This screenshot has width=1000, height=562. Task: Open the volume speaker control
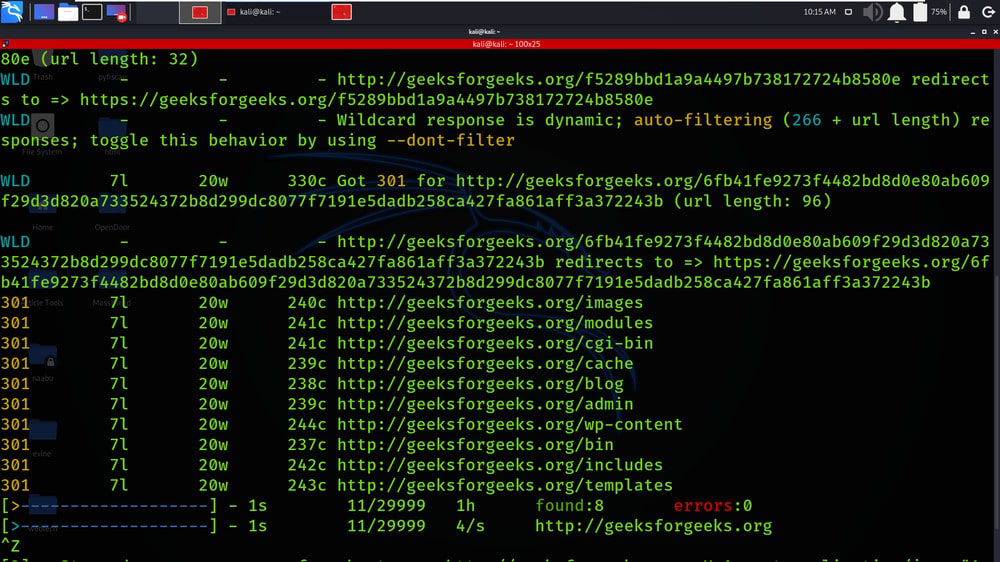872,12
